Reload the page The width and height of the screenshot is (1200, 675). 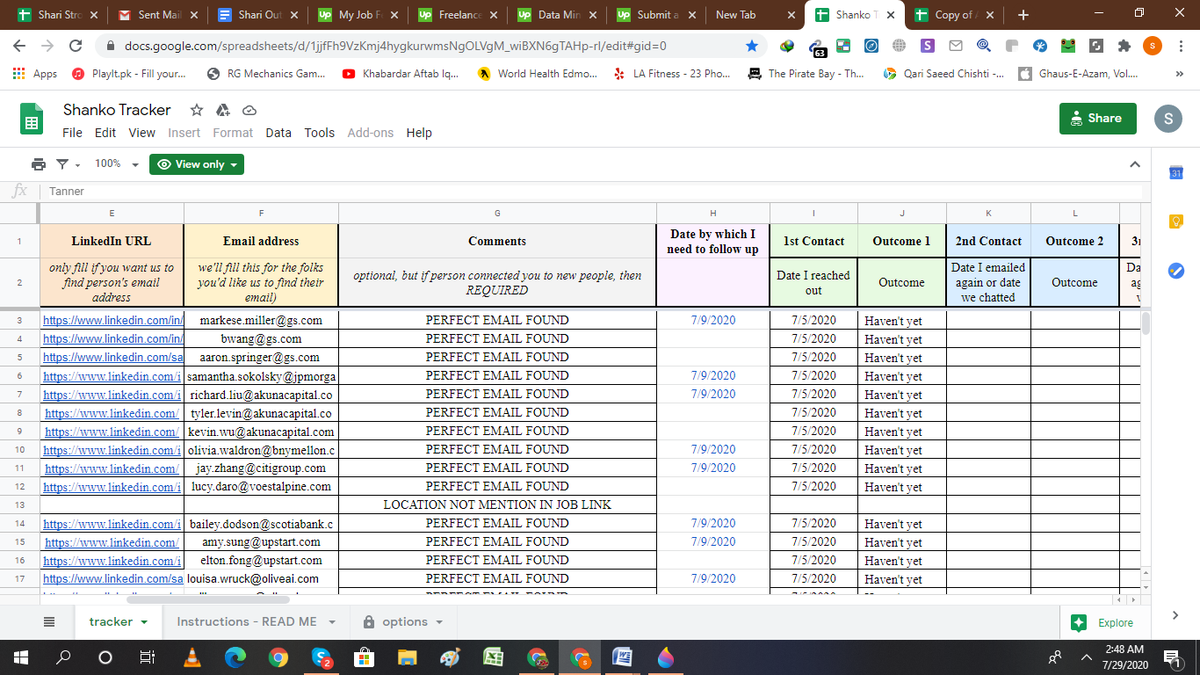point(76,46)
